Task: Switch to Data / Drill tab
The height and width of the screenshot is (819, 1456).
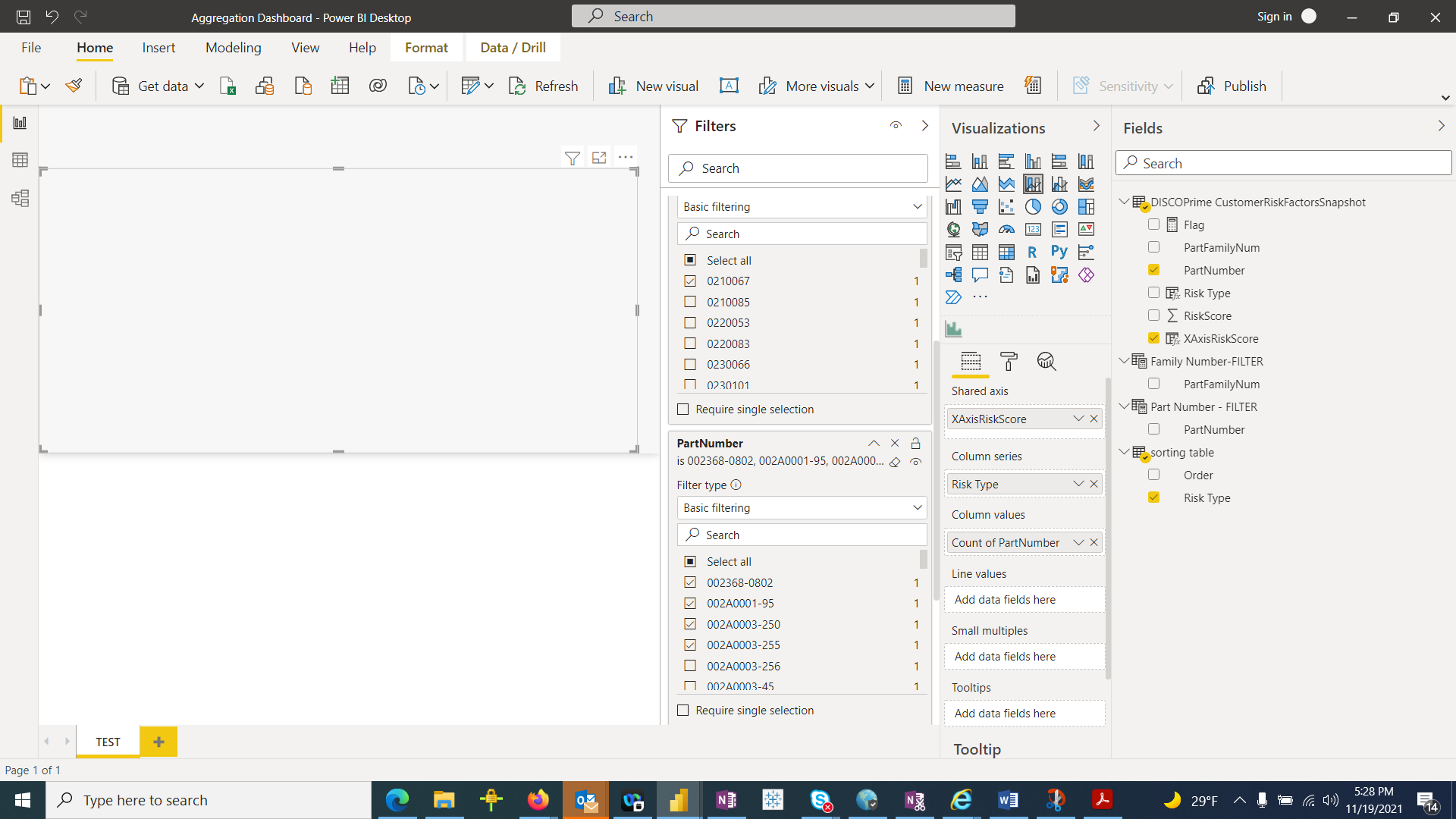Action: 513,48
